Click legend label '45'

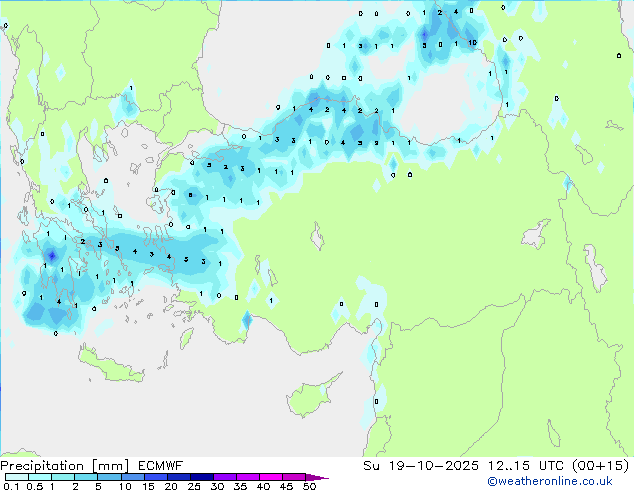tap(286, 486)
